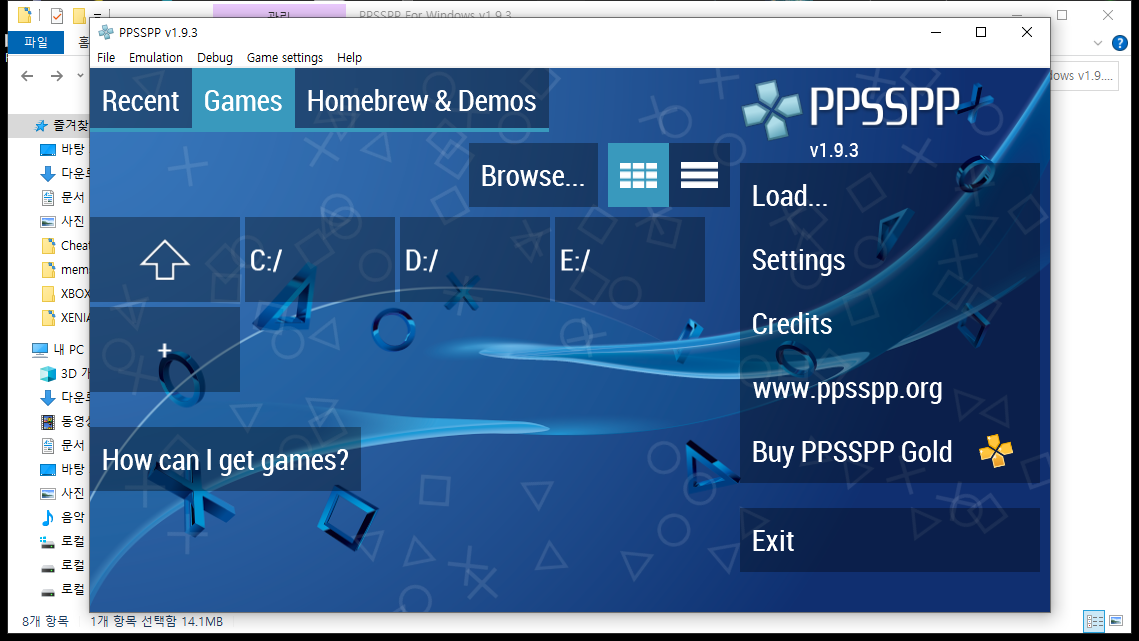The width and height of the screenshot is (1139, 641).
Task: Exit PPSSPP via Exit button
Action: pyautogui.click(x=890, y=540)
